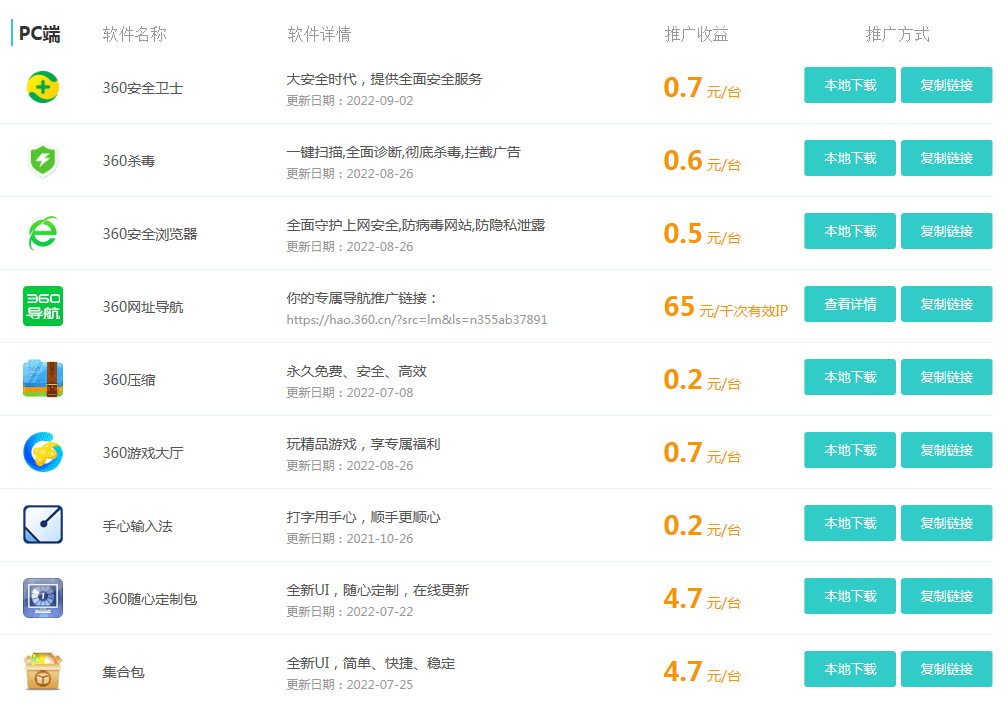Copy link for 360杀毒
The height and width of the screenshot is (705, 1008).
946,158
